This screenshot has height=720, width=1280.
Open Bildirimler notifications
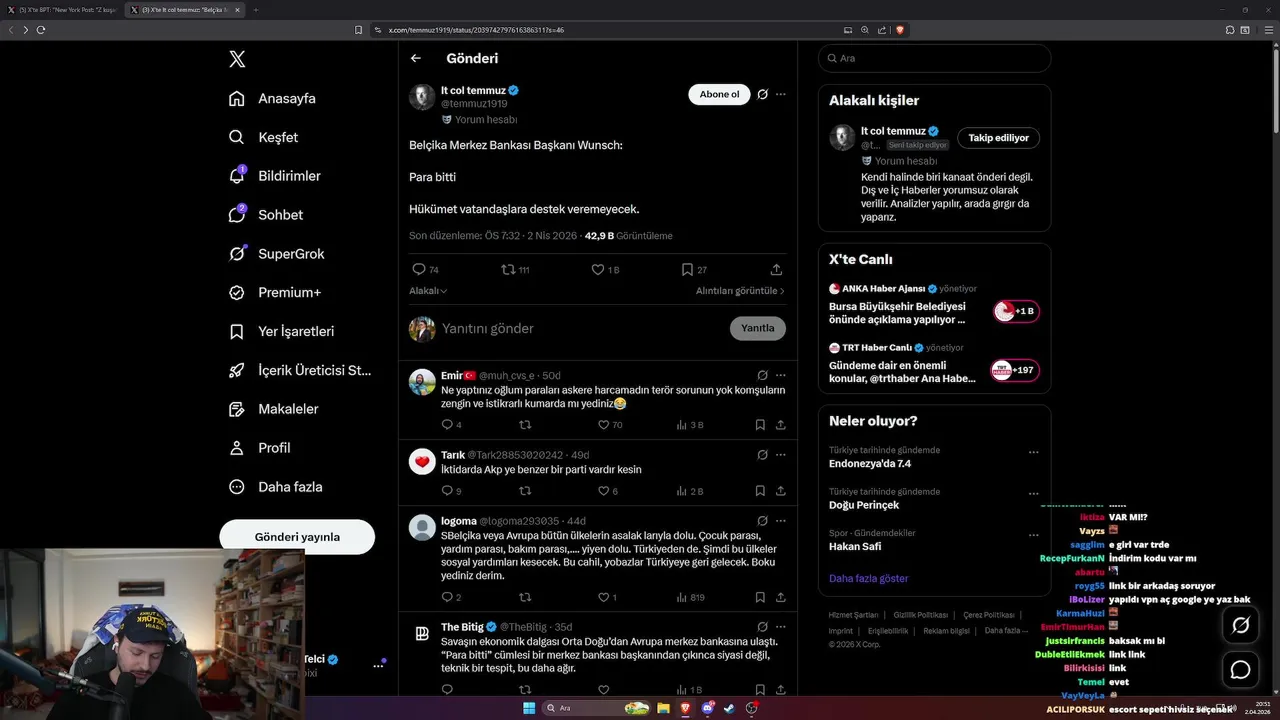(275, 176)
